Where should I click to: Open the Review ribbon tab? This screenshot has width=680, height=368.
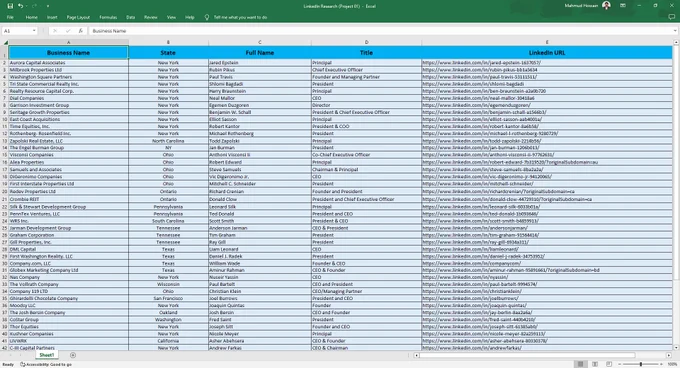tap(150, 17)
